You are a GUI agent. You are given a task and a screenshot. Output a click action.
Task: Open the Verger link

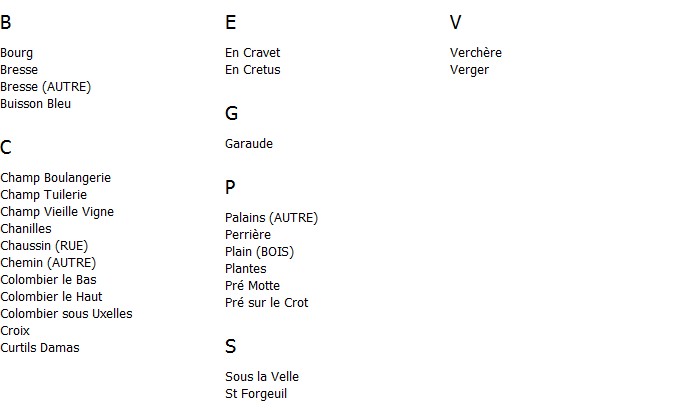click(469, 70)
